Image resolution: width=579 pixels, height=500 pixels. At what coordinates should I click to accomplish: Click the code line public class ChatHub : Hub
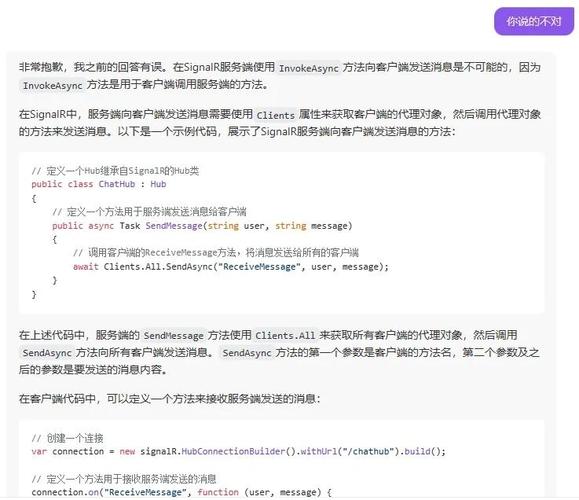pyautogui.click(x=99, y=184)
